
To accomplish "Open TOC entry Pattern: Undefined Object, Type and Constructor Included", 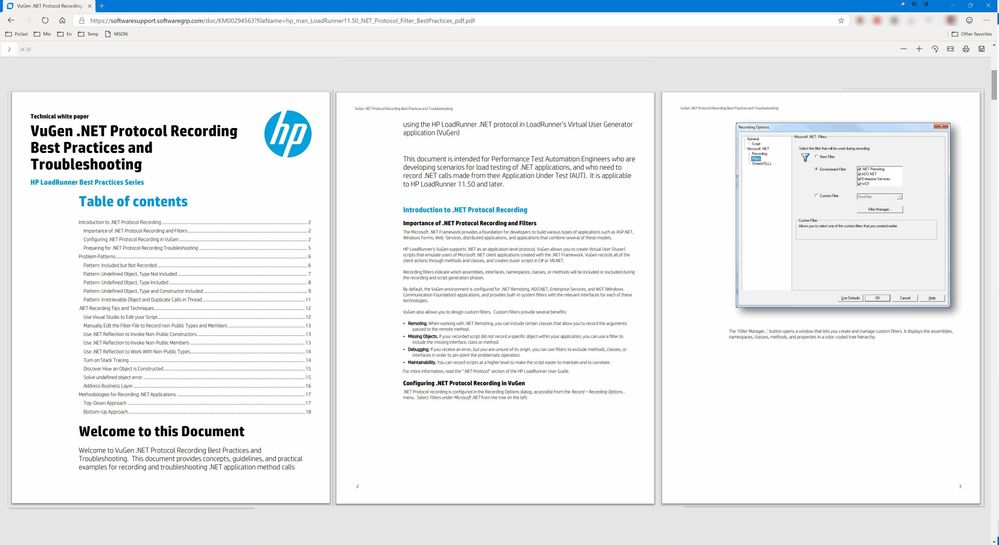I will click(x=197, y=291).
